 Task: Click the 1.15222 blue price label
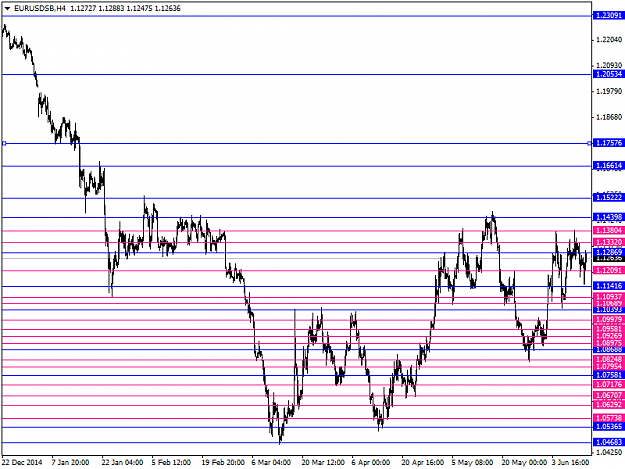[x=608, y=197]
